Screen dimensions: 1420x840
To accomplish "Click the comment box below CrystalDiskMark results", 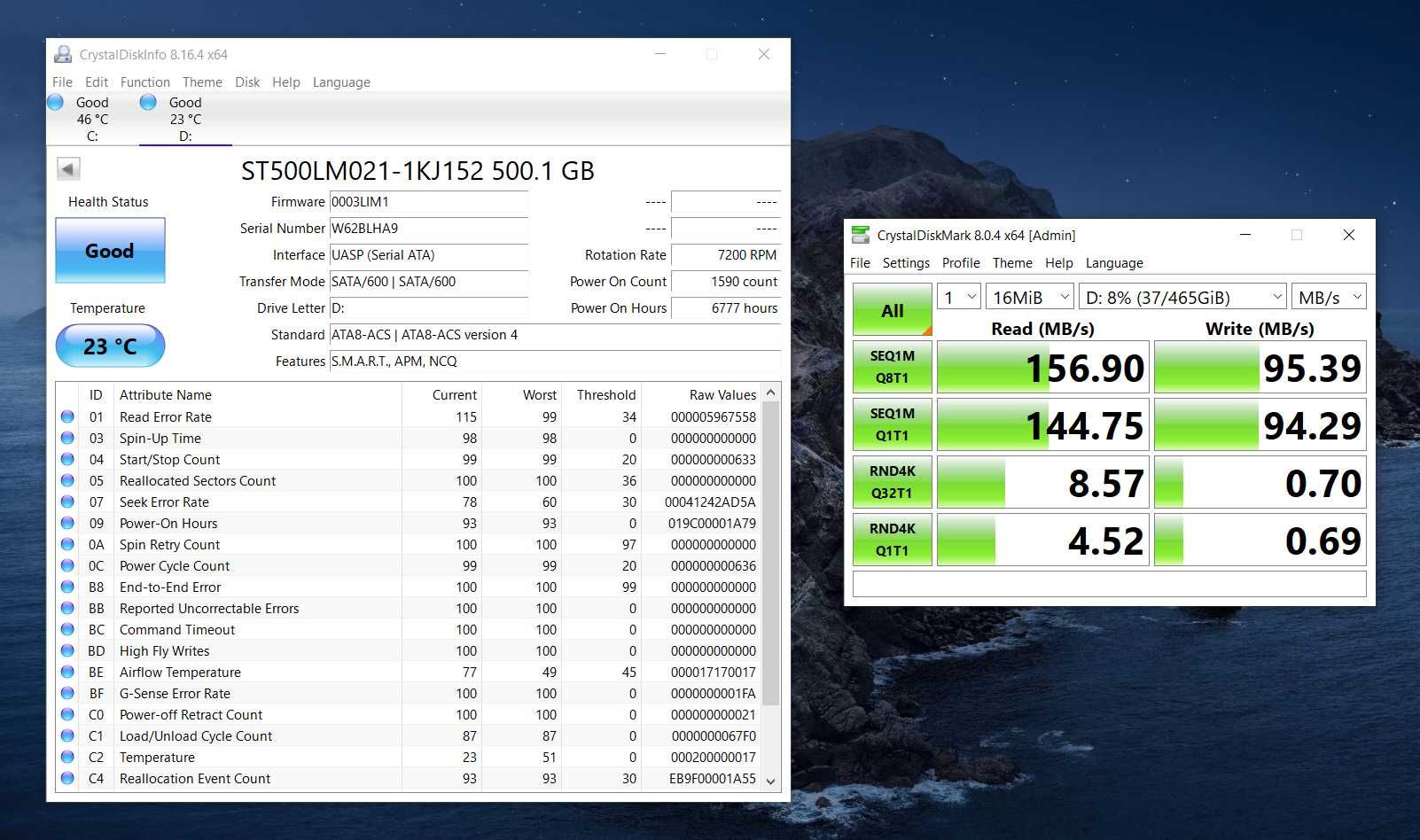I will pos(1109,584).
